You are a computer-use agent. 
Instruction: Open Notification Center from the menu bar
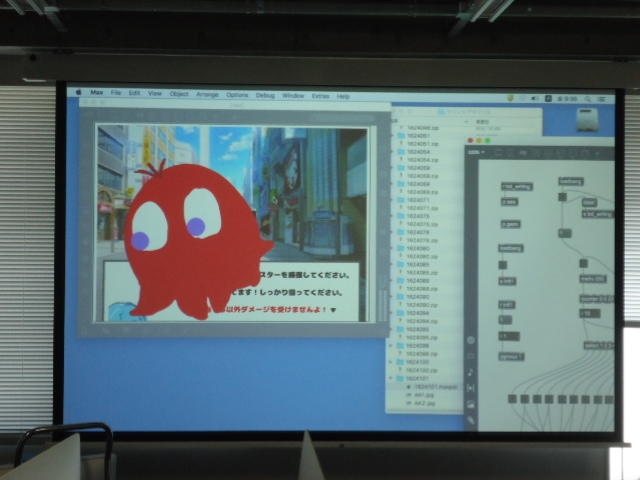tap(602, 99)
